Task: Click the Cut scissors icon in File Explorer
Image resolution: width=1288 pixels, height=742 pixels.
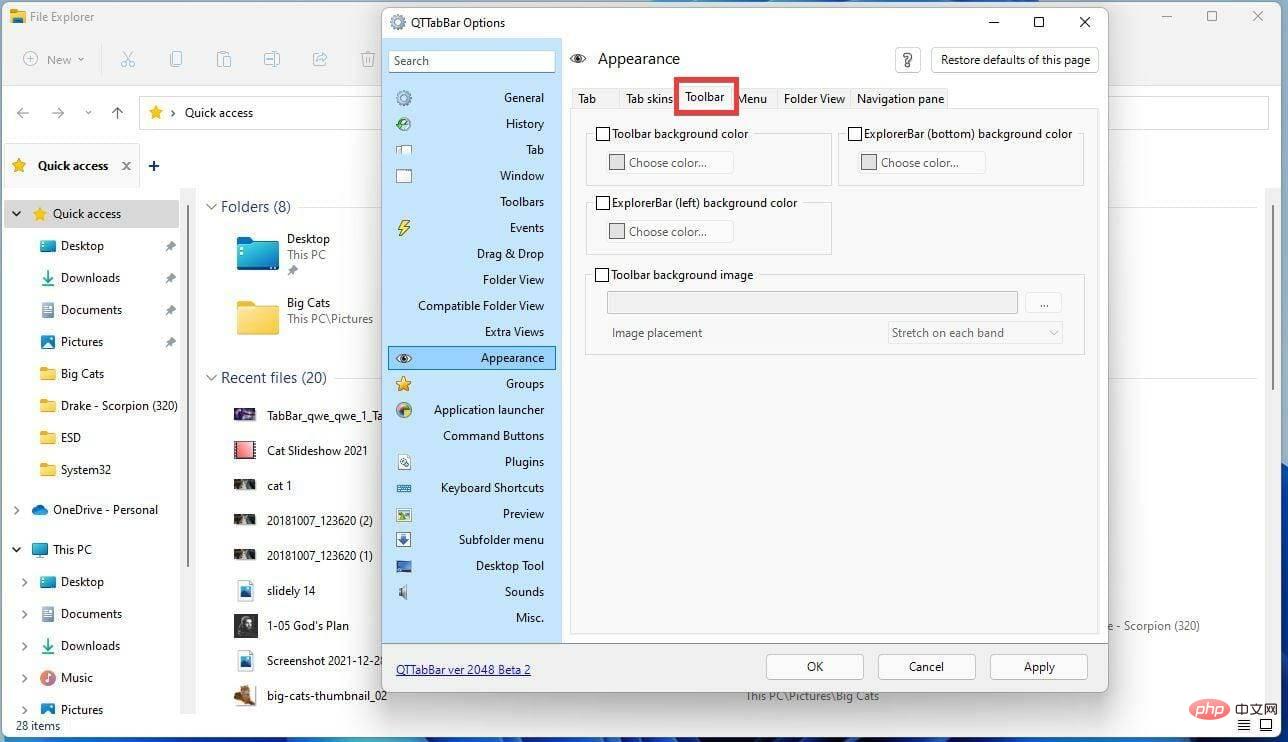Action: click(128, 60)
